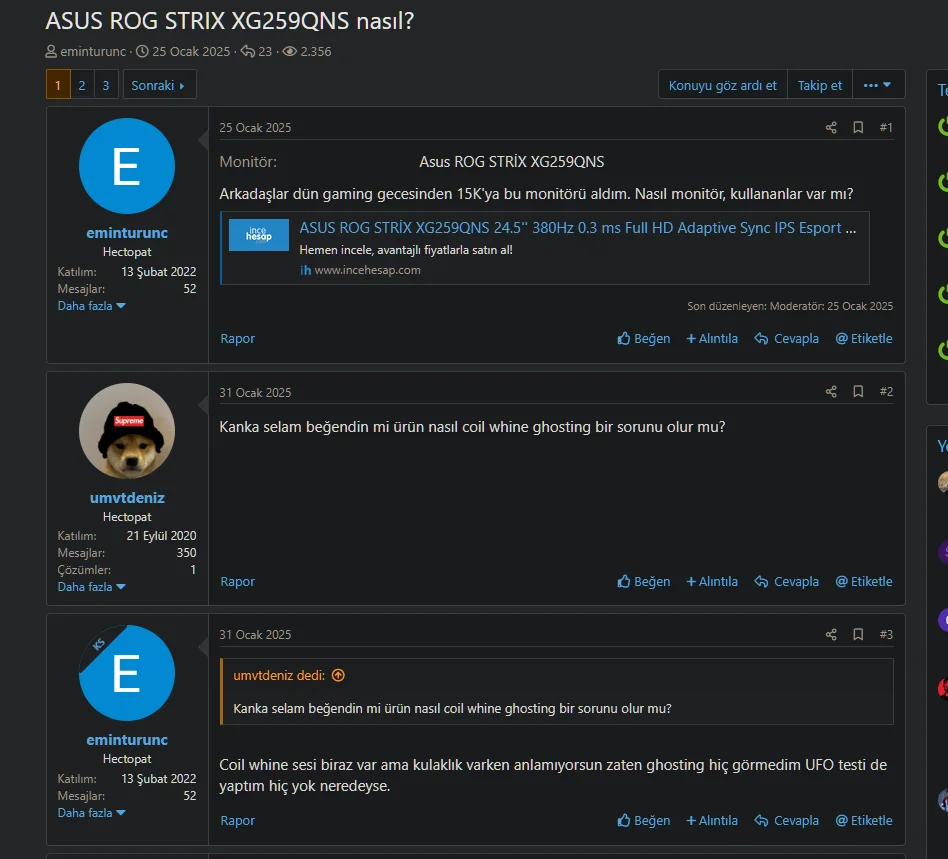Bookmark post #1
Screen dimensions: 948x859
pos(858,128)
